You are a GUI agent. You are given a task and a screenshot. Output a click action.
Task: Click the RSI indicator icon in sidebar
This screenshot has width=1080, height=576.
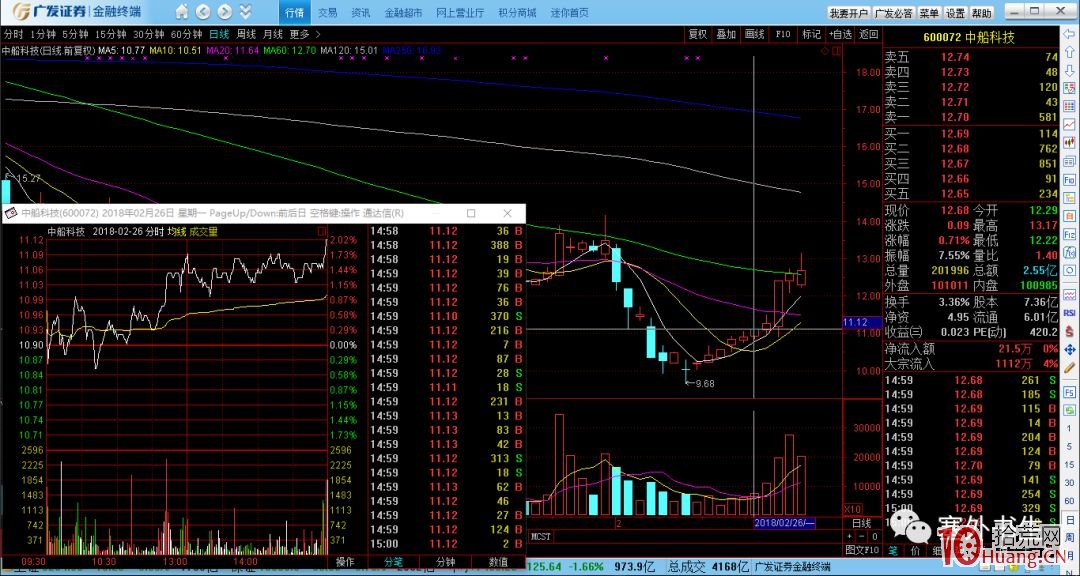point(1070,313)
